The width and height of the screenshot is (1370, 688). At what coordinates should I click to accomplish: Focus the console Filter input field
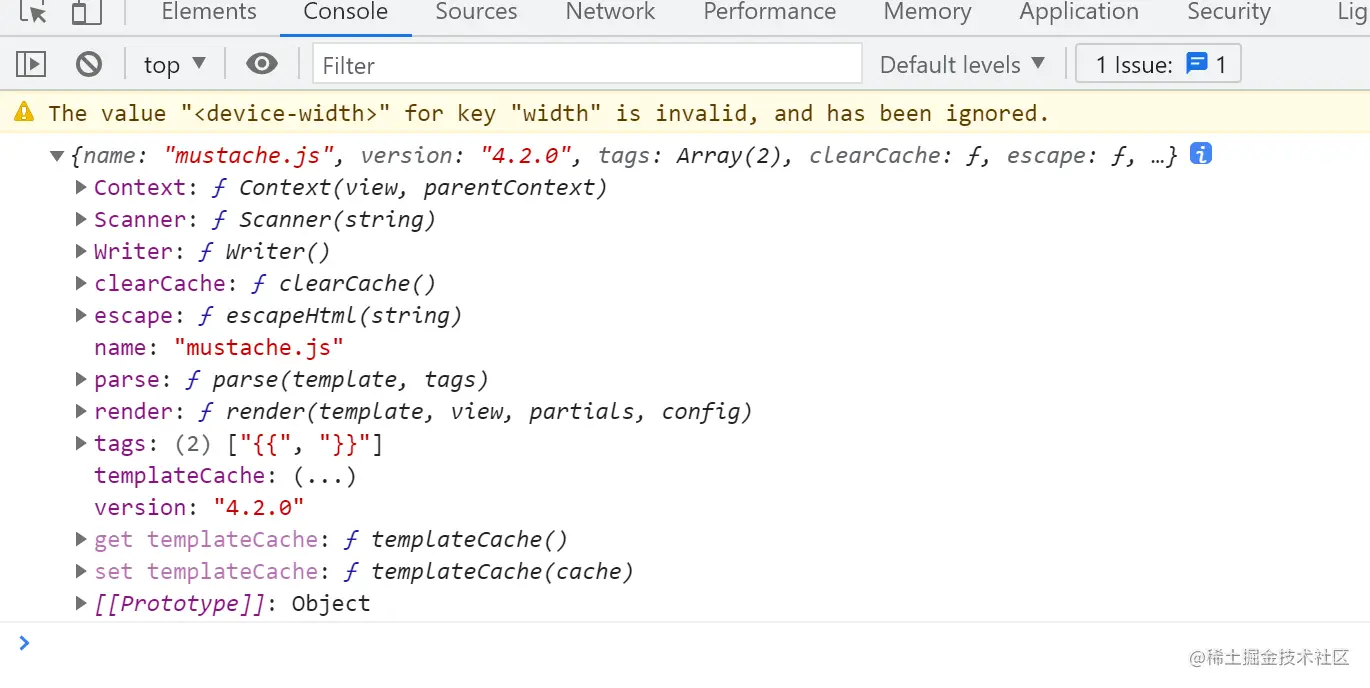pos(587,65)
